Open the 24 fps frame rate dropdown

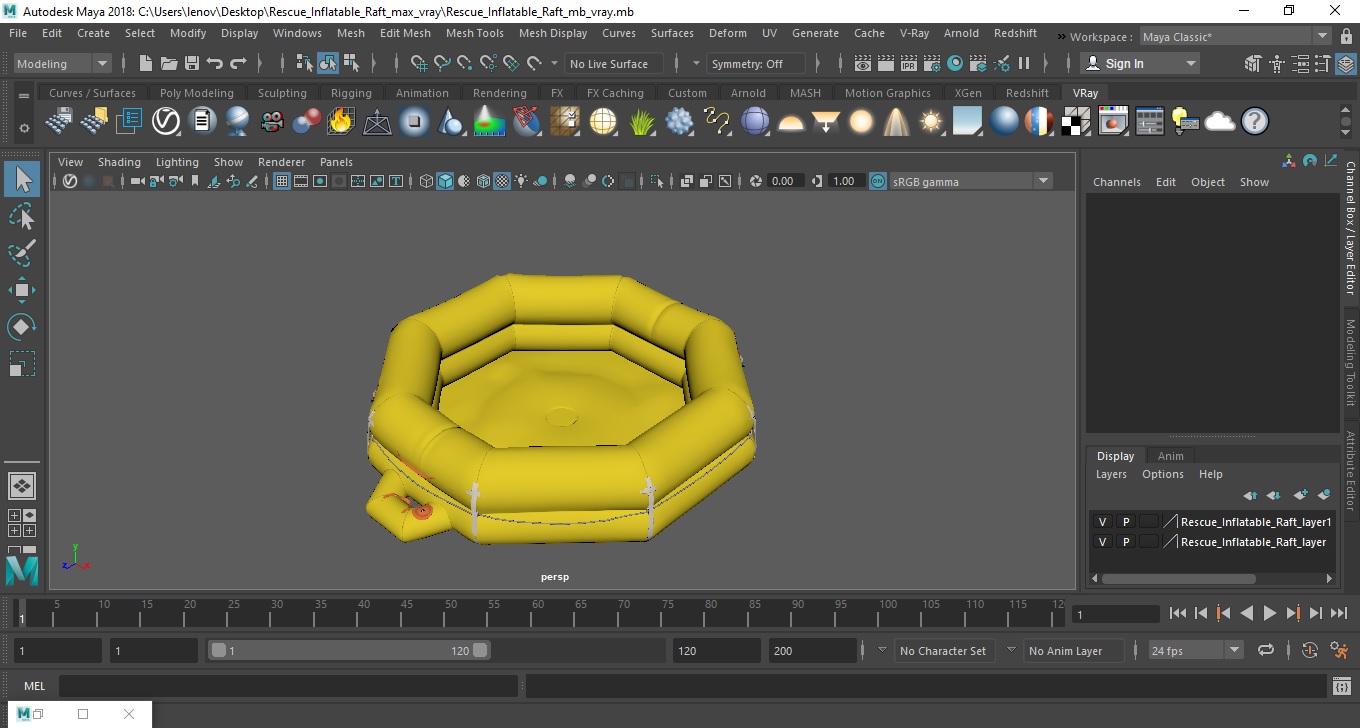[x=1195, y=650]
